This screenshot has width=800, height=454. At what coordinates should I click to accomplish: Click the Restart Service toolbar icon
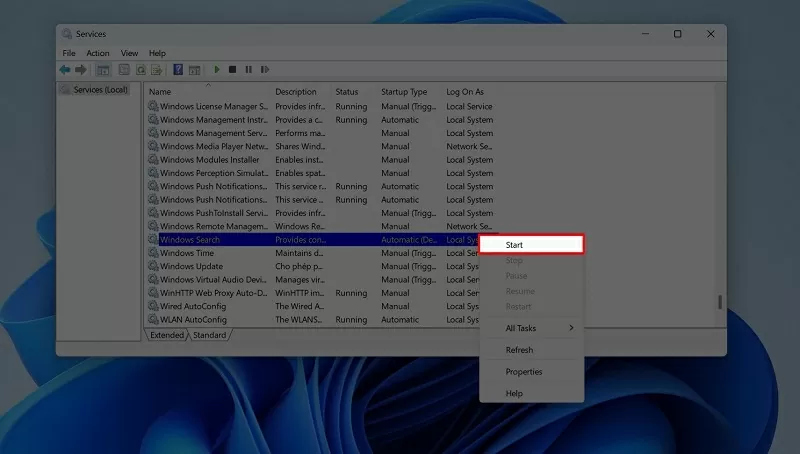[x=264, y=70]
